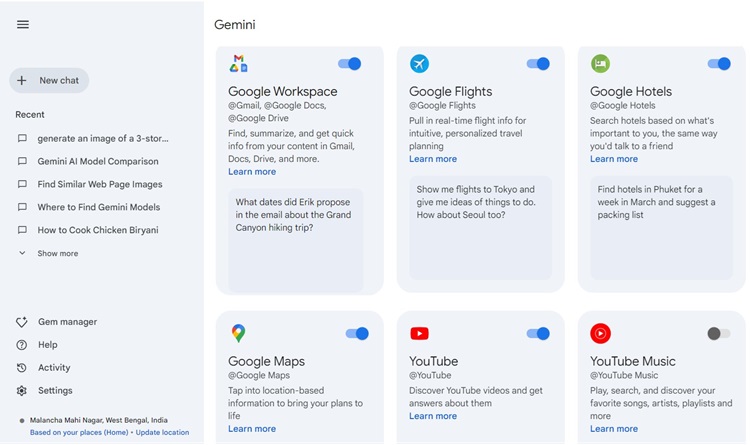
Task: Turn off the Google Flights toggle
Action: (x=538, y=64)
